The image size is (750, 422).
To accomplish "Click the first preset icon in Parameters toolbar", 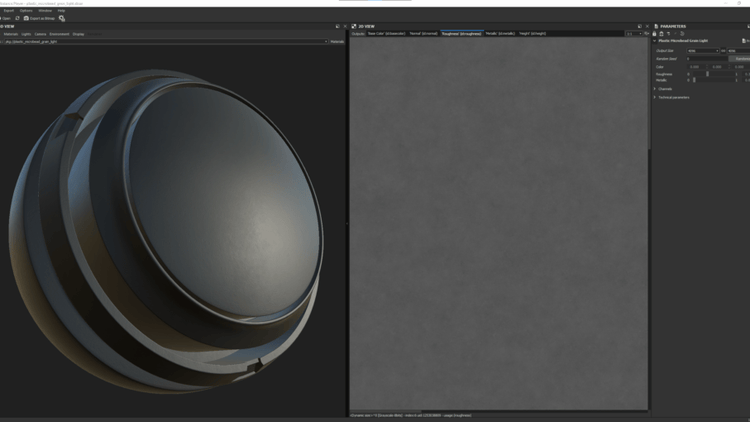I will pos(655,34).
